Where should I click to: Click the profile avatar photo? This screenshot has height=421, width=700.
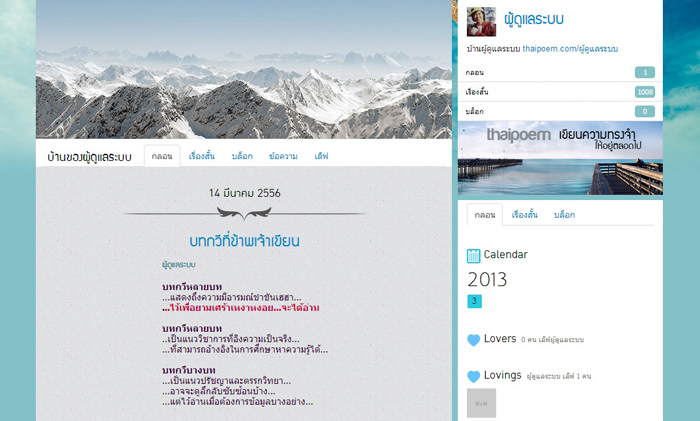point(482,21)
